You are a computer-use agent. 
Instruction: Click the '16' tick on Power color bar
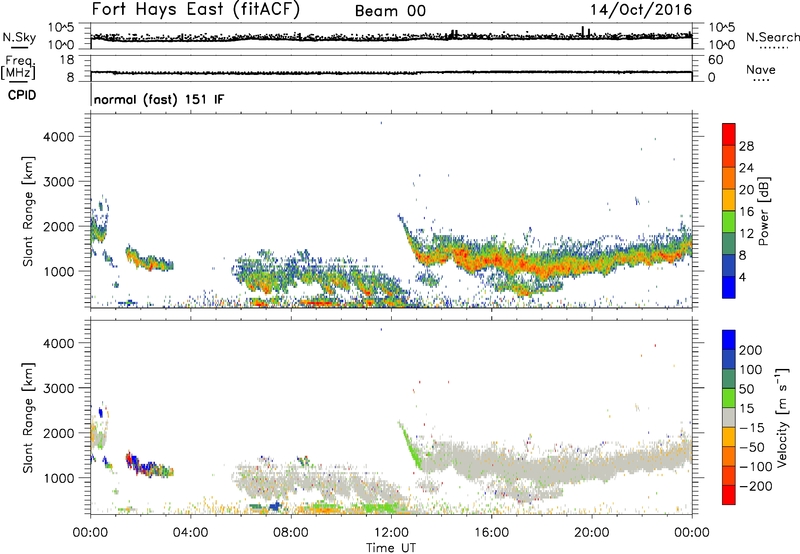click(746, 212)
